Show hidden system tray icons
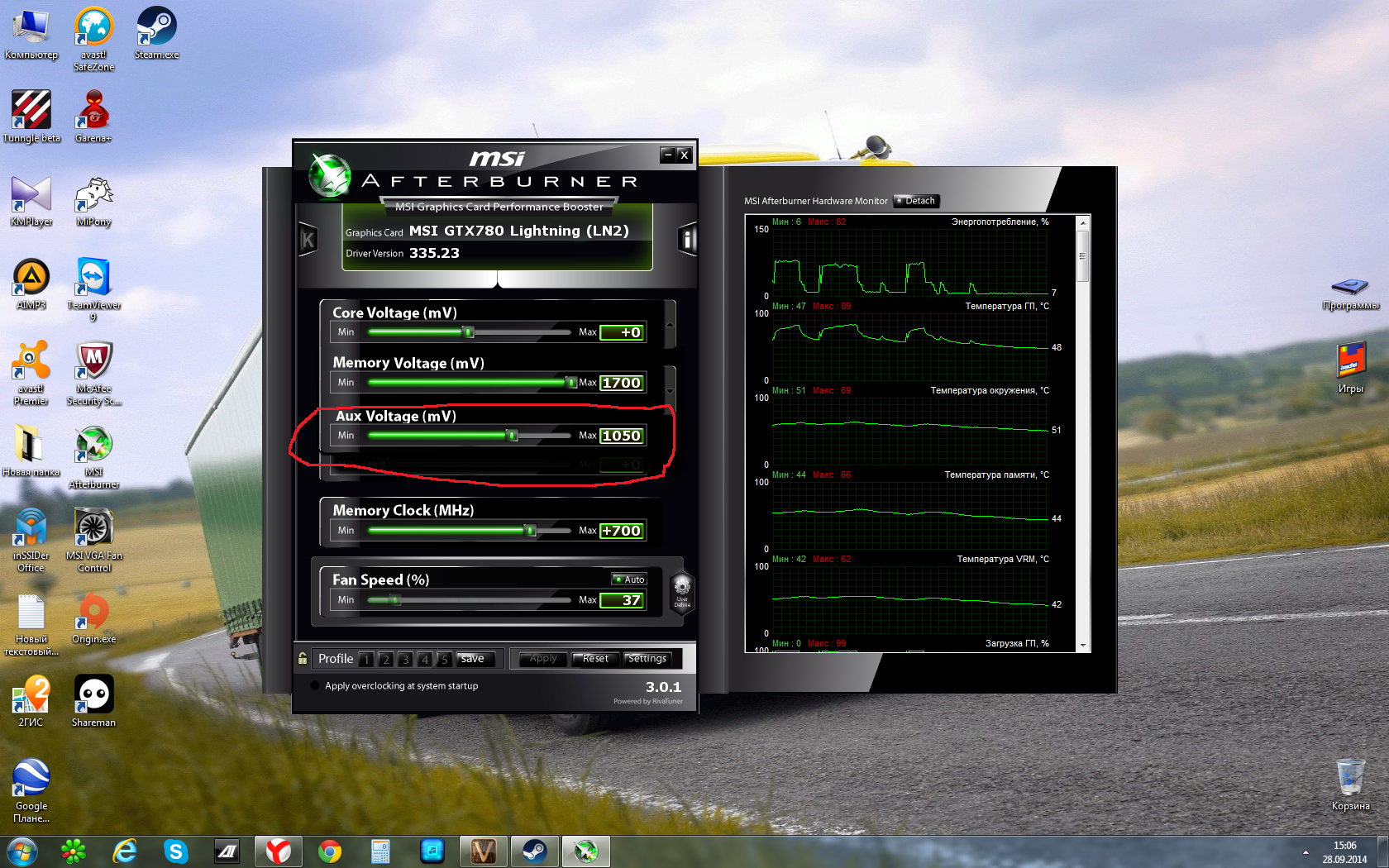1389x868 pixels. (1305, 852)
